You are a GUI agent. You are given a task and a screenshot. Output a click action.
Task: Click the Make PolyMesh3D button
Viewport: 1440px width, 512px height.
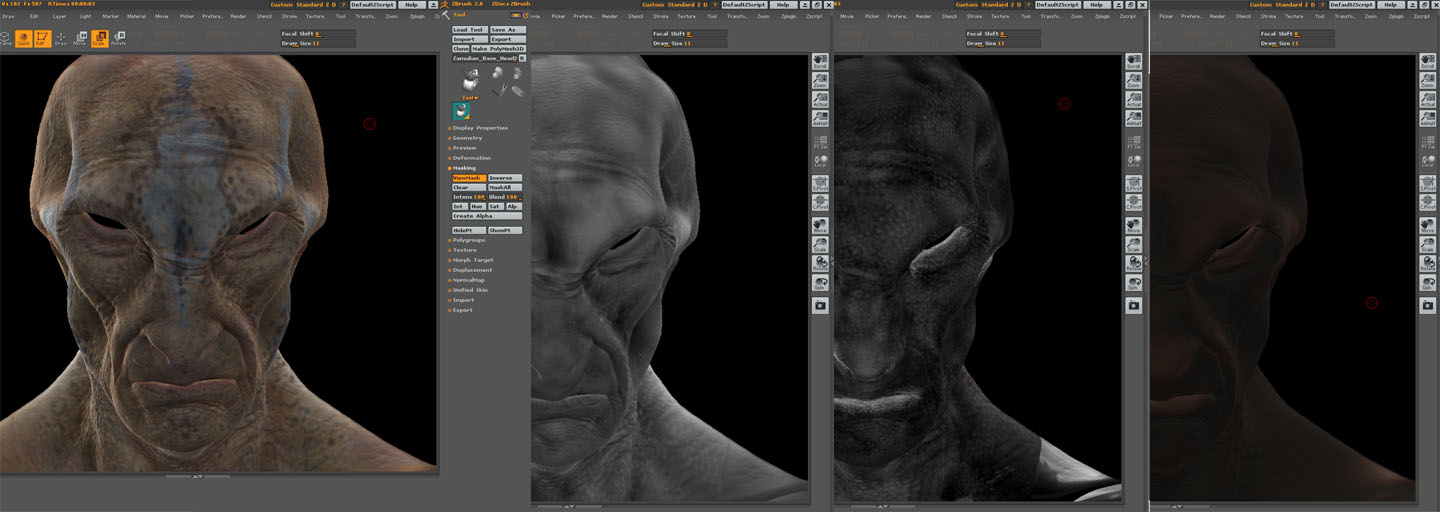pyautogui.click(x=498, y=49)
